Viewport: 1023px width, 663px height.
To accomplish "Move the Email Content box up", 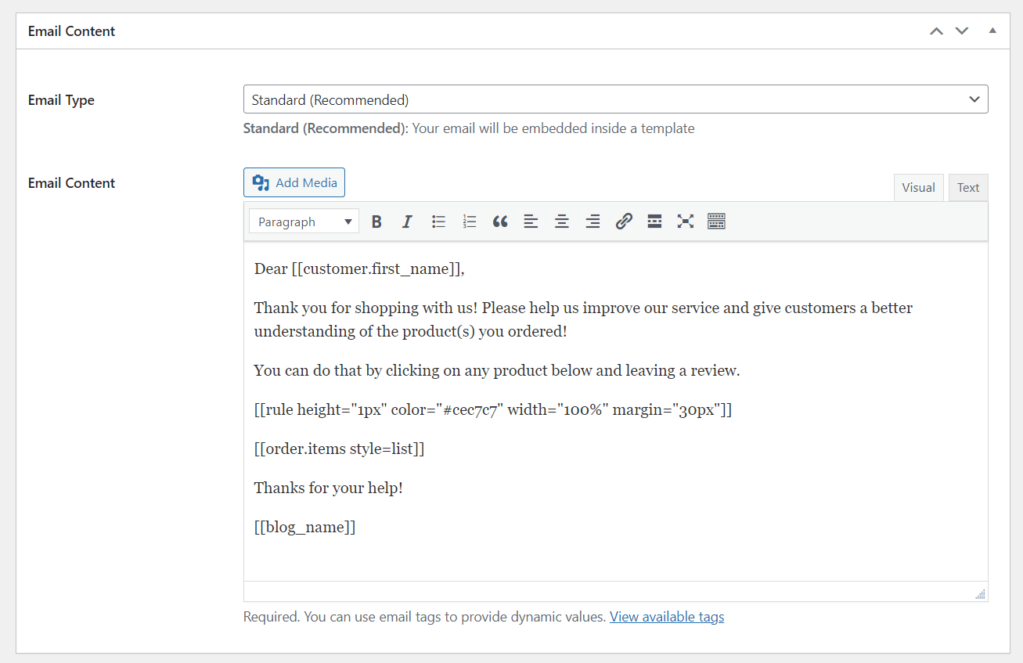I will [935, 30].
